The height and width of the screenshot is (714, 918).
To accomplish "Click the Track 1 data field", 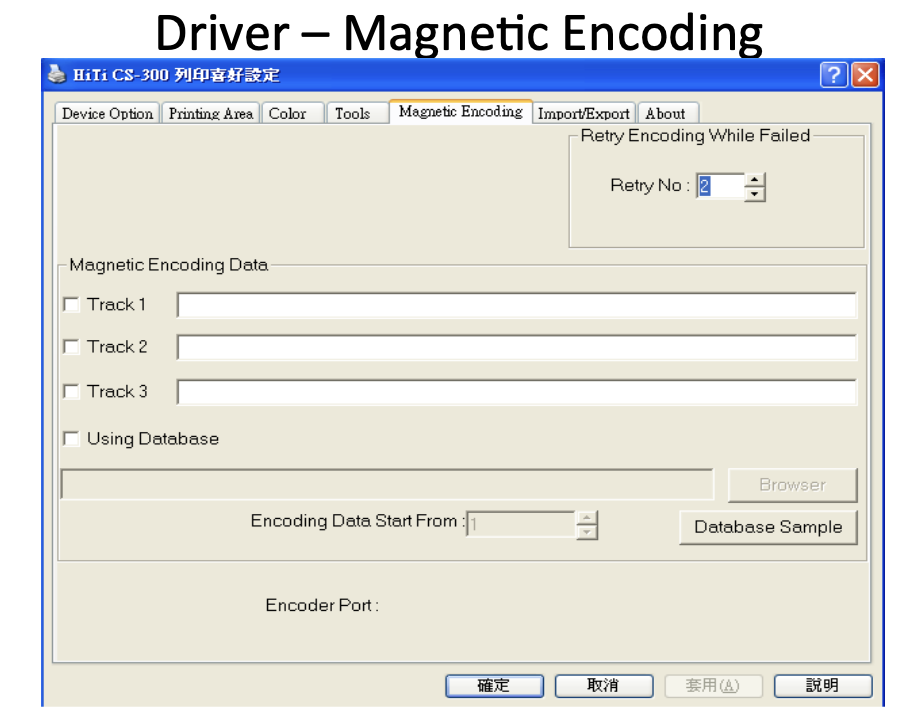I will coord(516,305).
